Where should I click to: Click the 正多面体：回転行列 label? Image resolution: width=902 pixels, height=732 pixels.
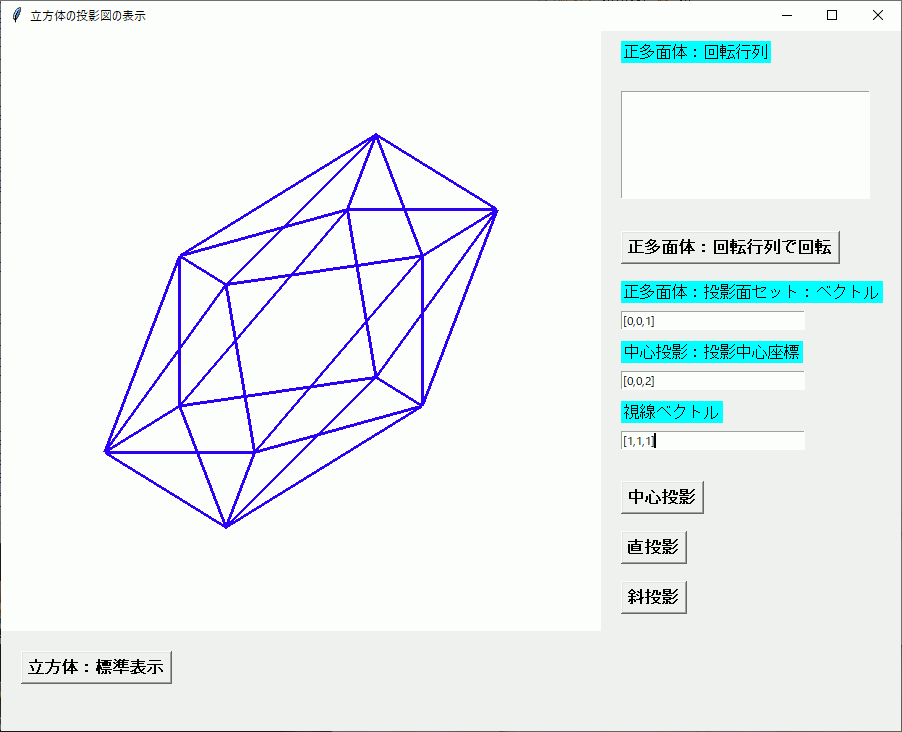(695, 52)
